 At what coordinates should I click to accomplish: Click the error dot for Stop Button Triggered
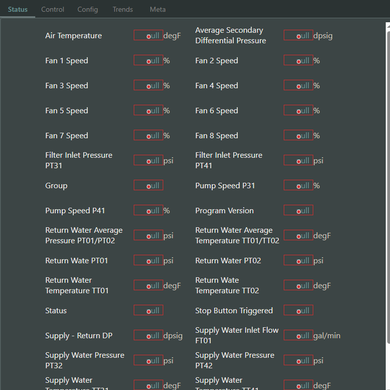(299, 311)
